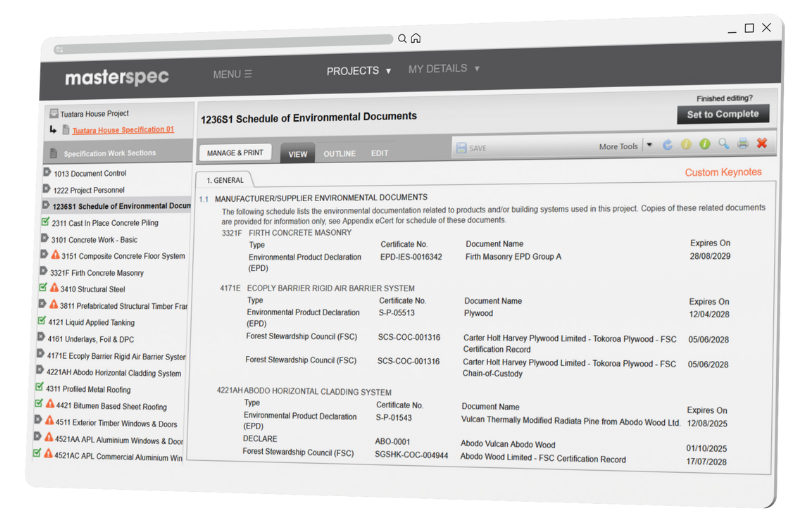The image size is (810, 523).
Task: Click document name Abodo Vulcan Abodo Wood
Action: pos(508,444)
